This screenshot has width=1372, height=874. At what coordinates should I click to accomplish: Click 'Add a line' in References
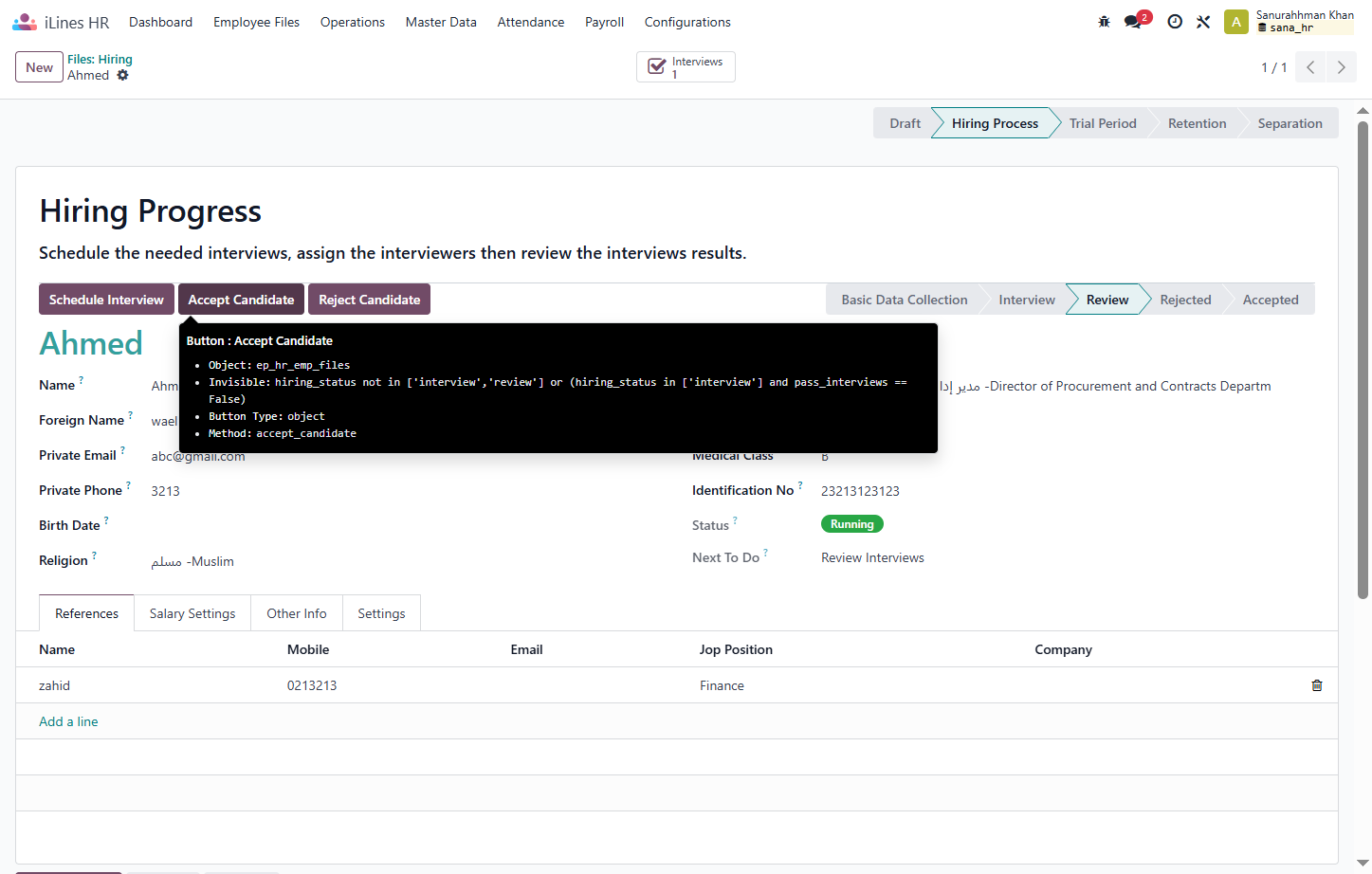tap(68, 721)
